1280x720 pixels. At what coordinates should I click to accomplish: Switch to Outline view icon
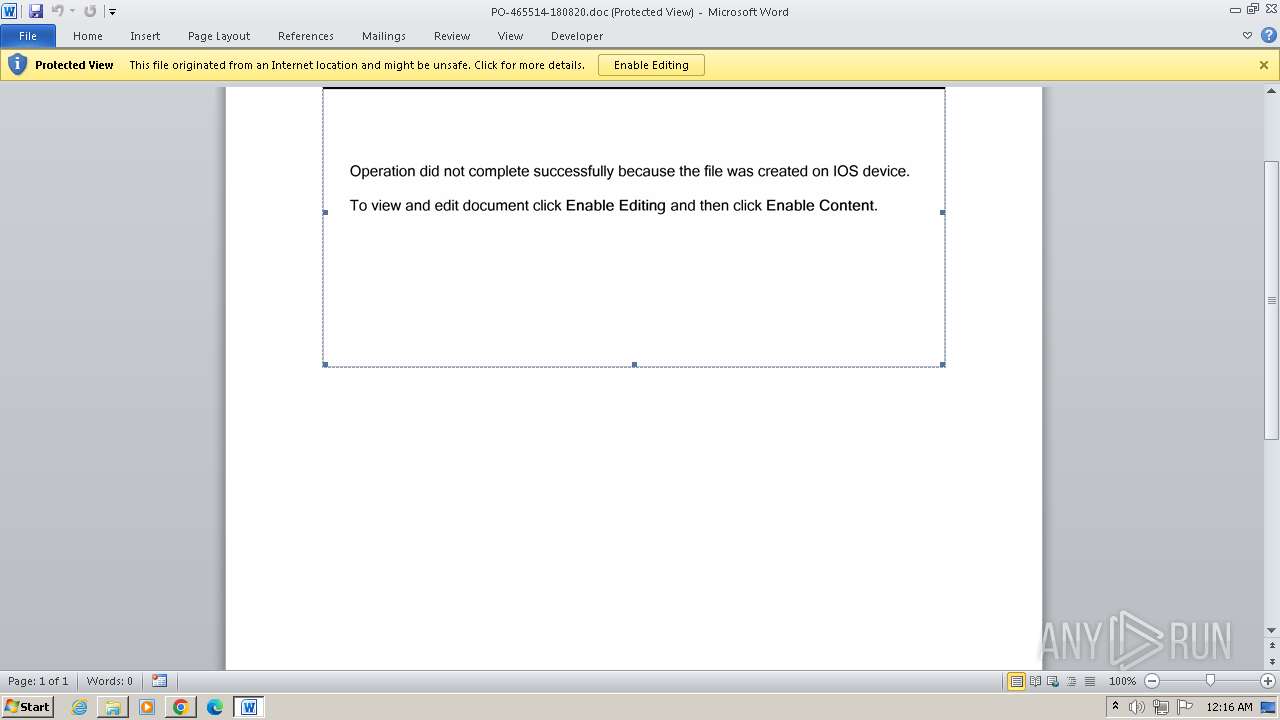pyautogui.click(x=1071, y=681)
